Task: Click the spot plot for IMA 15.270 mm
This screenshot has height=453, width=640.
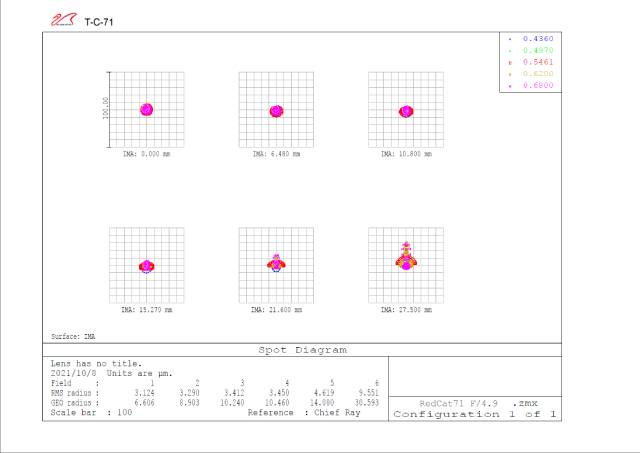Action: pos(146,265)
